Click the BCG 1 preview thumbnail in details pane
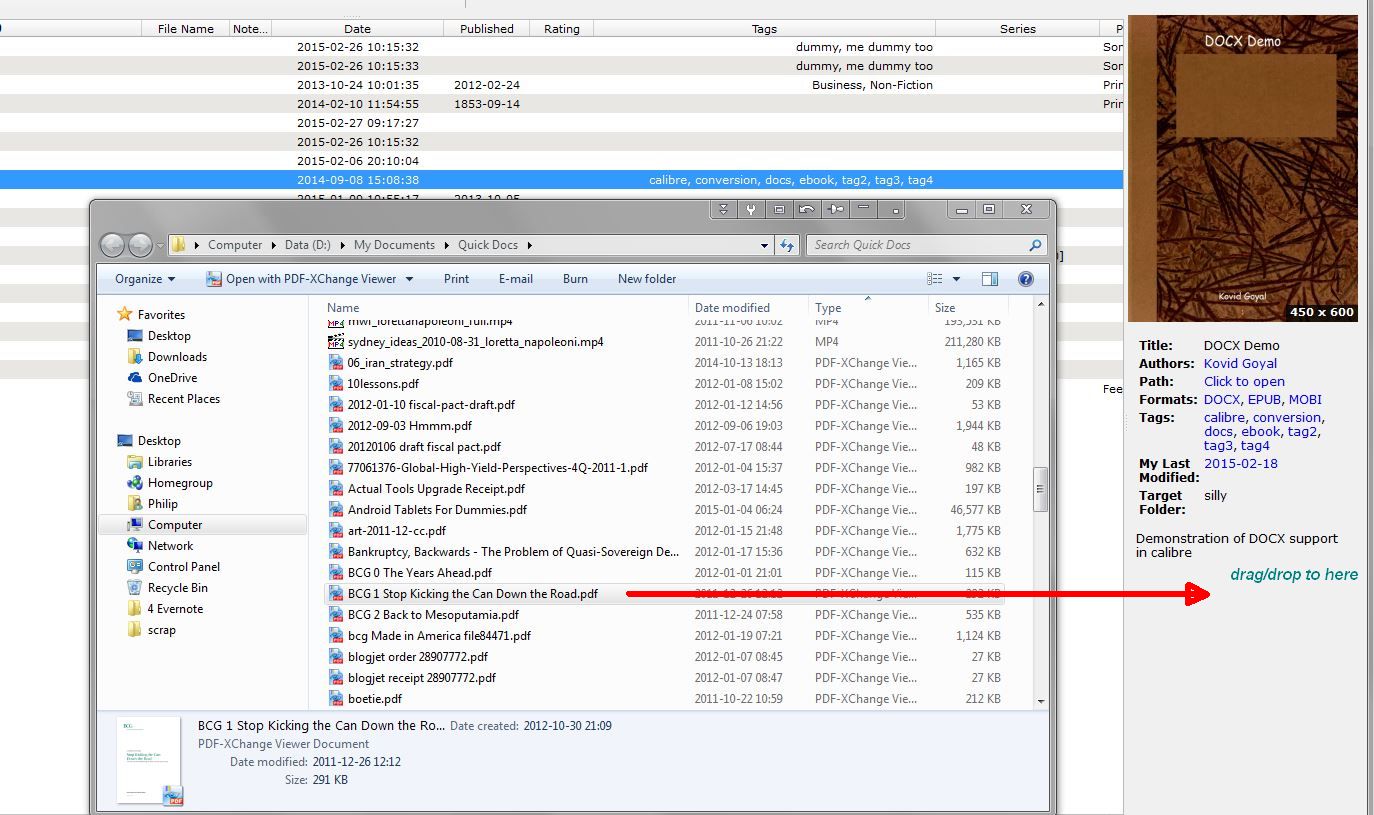 150,761
